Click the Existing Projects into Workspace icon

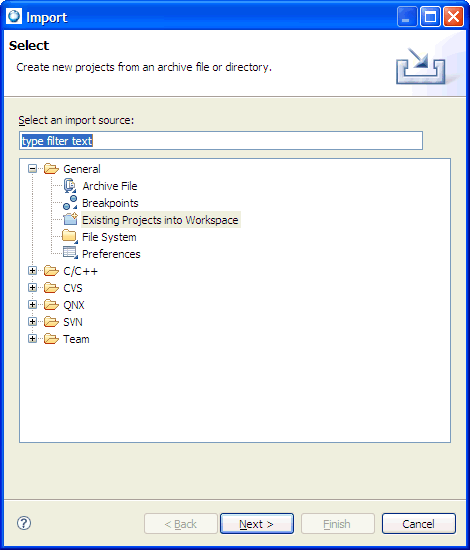70,220
